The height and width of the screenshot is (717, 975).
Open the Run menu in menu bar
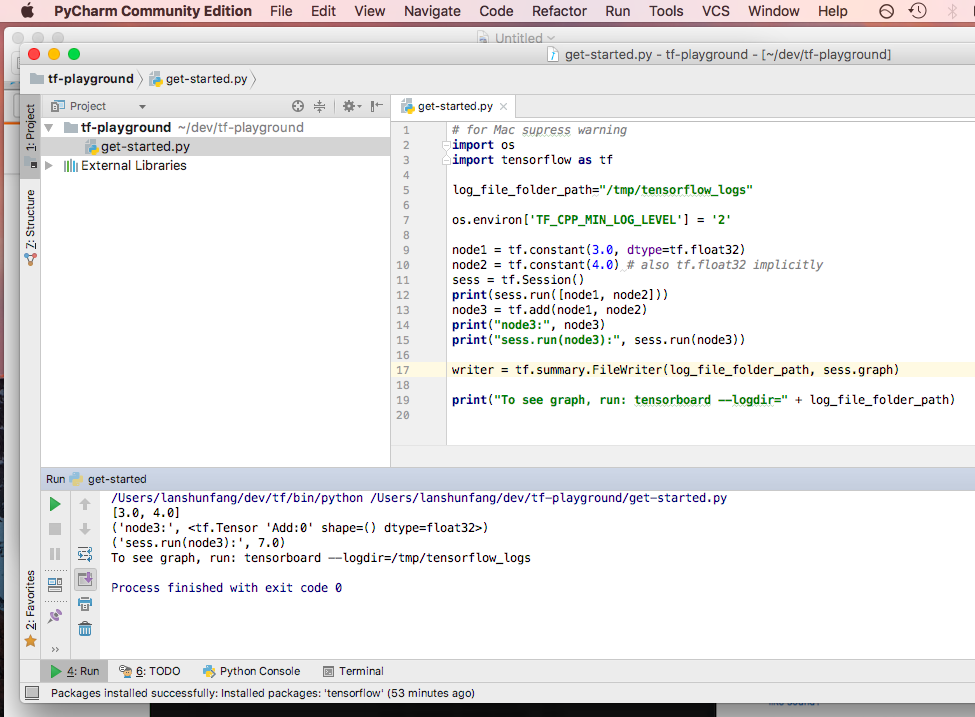point(617,11)
